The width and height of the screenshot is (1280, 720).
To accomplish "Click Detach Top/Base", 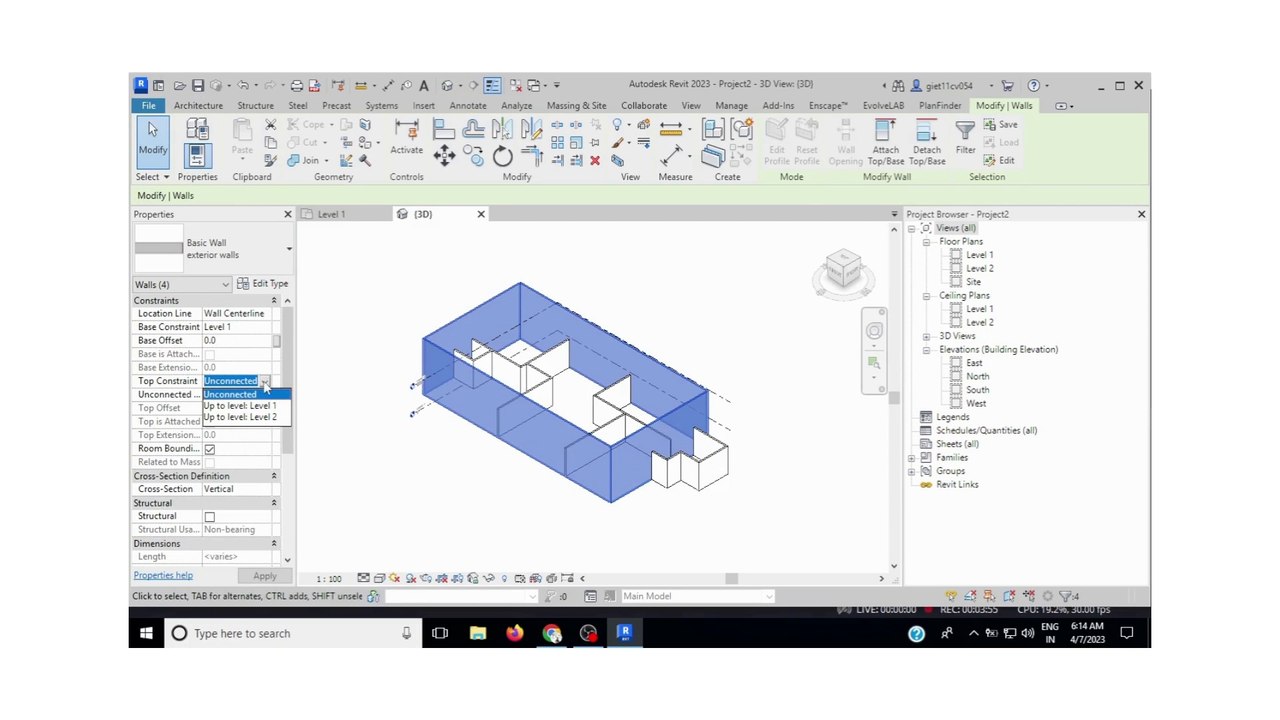I will pos(927,141).
